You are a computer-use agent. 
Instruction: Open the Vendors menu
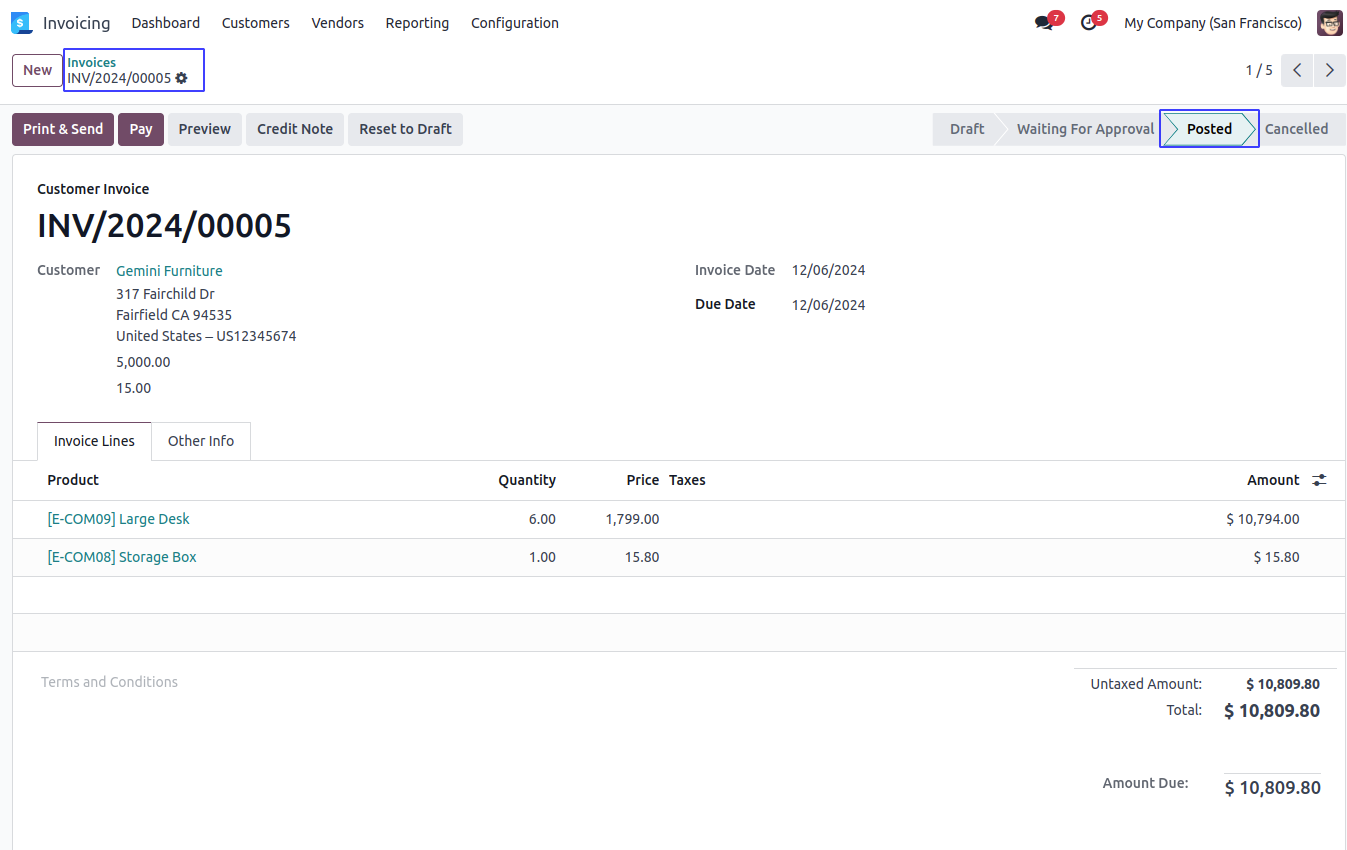(x=337, y=23)
